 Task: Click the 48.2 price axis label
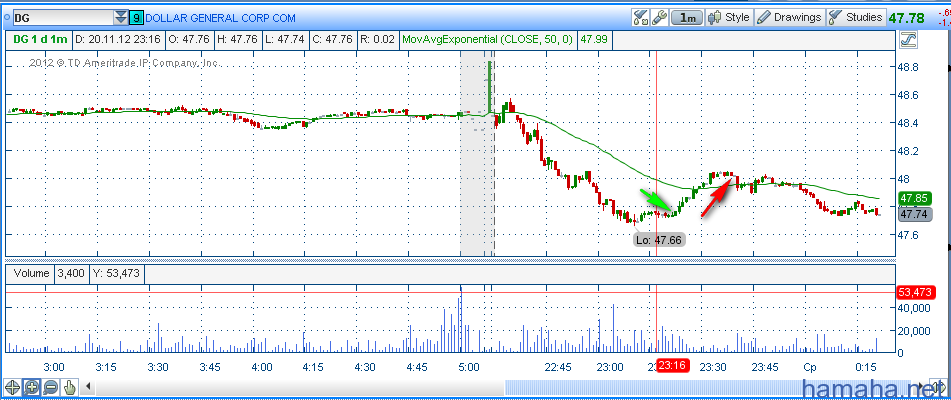click(x=907, y=150)
